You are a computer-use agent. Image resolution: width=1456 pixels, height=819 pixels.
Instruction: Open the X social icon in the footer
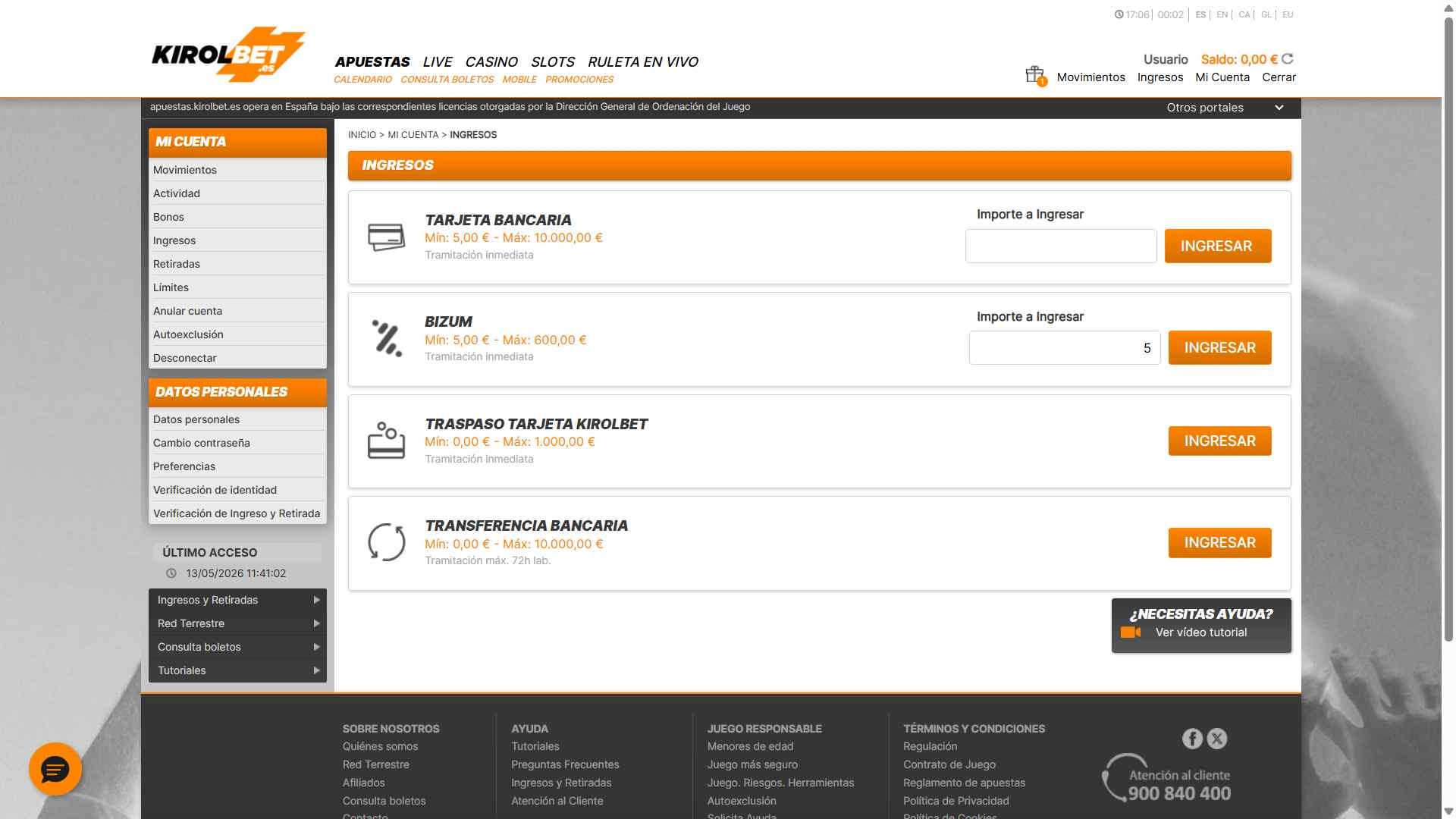coord(1217,739)
